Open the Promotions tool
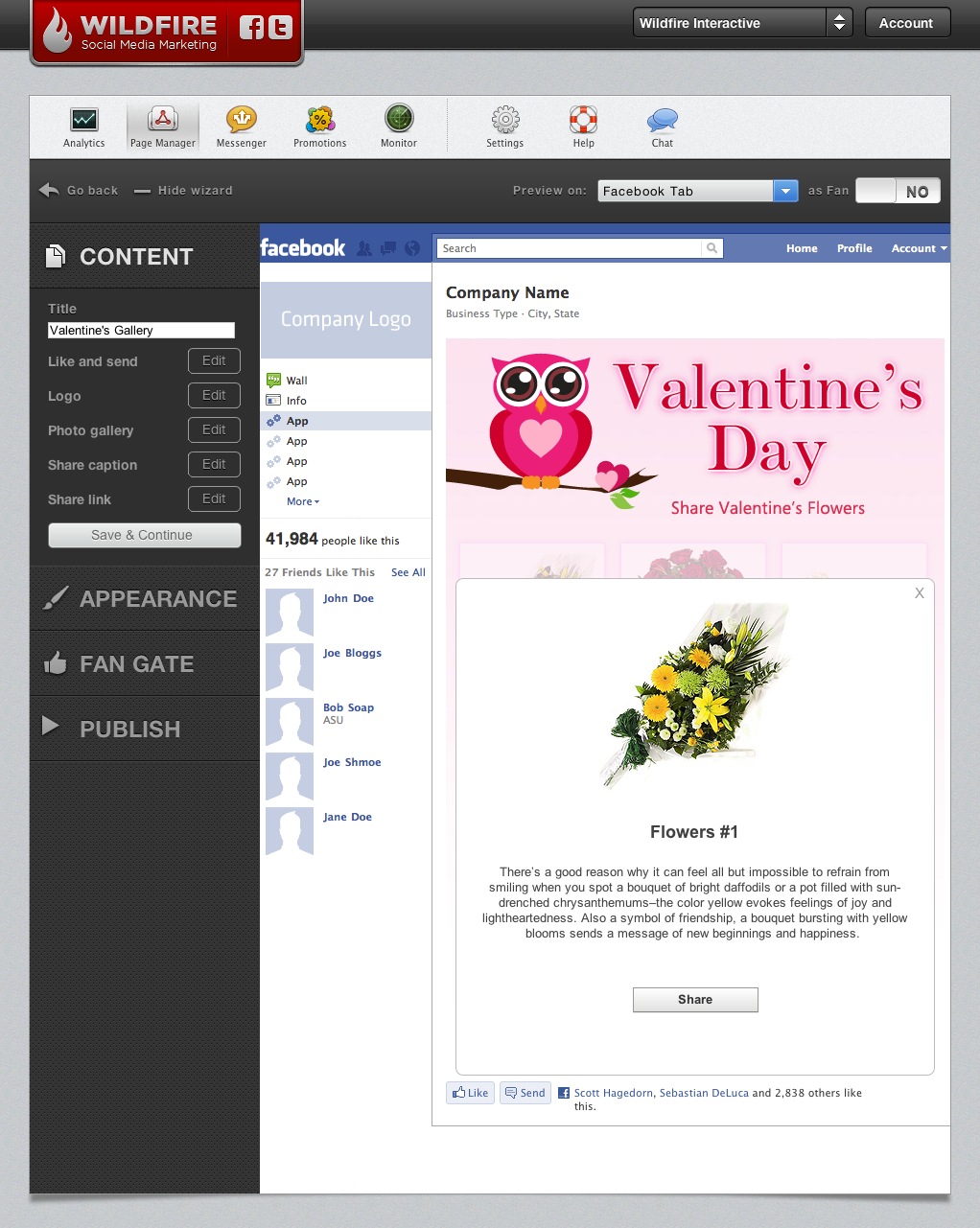Image resolution: width=980 pixels, height=1228 pixels. [x=320, y=127]
